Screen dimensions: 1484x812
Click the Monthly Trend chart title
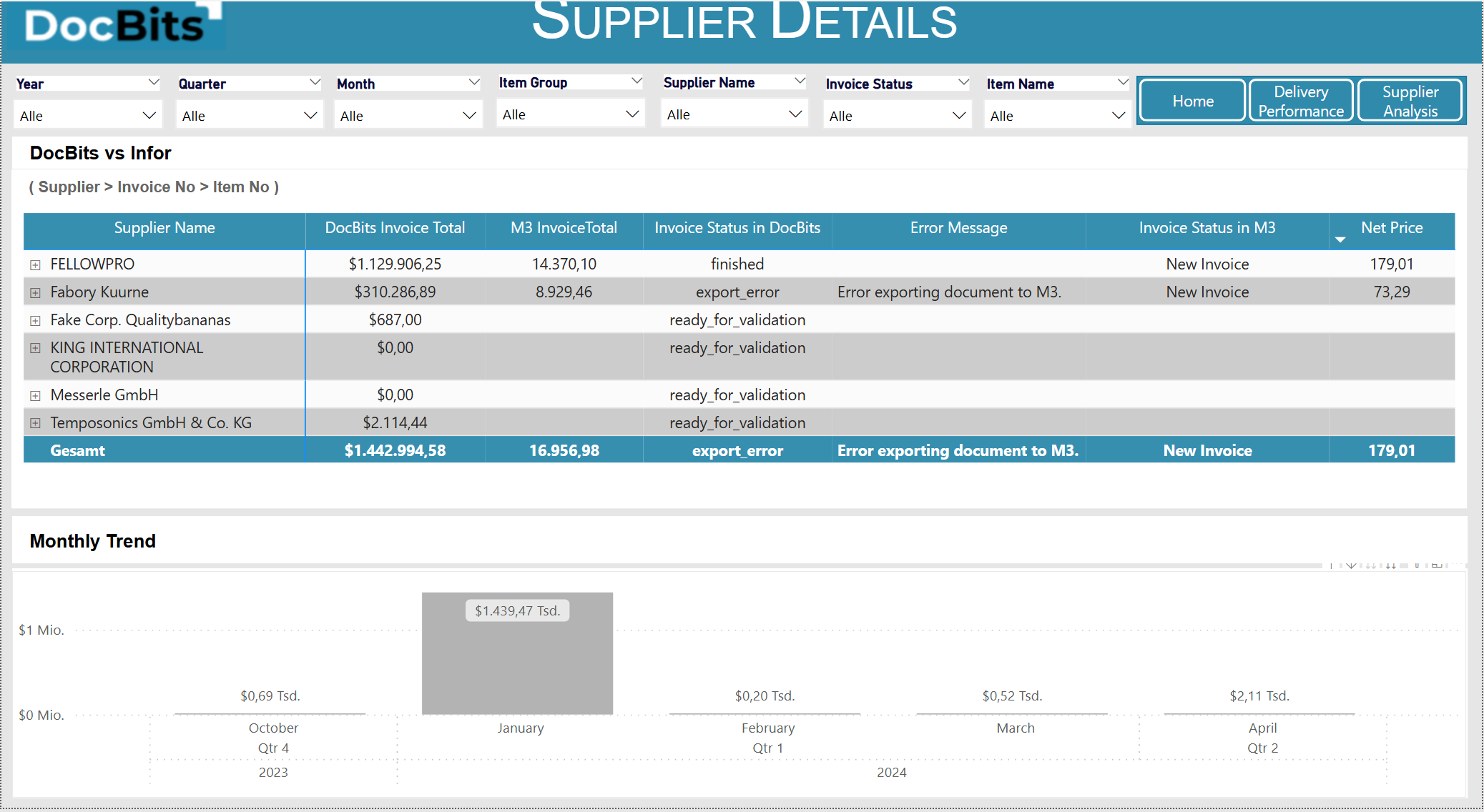[x=93, y=541]
